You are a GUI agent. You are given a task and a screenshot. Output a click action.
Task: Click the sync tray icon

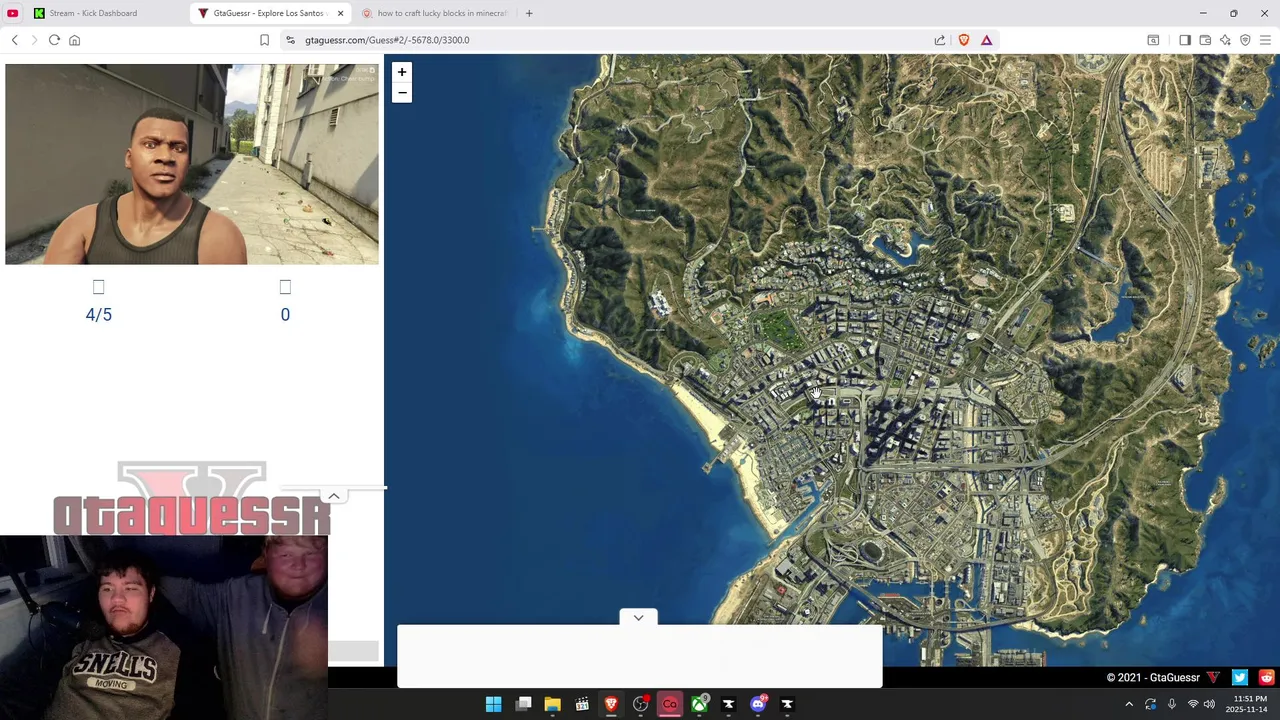1151,704
